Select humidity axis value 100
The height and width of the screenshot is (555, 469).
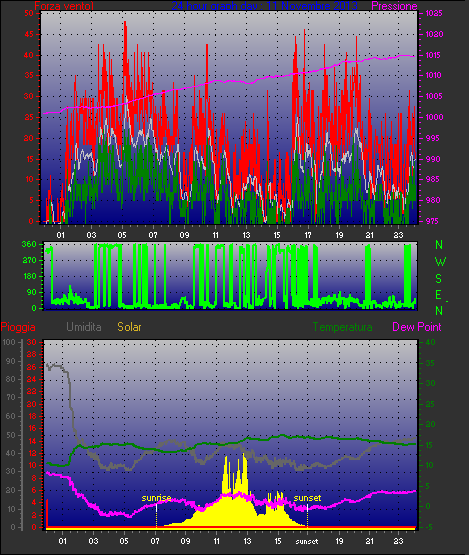9,342
